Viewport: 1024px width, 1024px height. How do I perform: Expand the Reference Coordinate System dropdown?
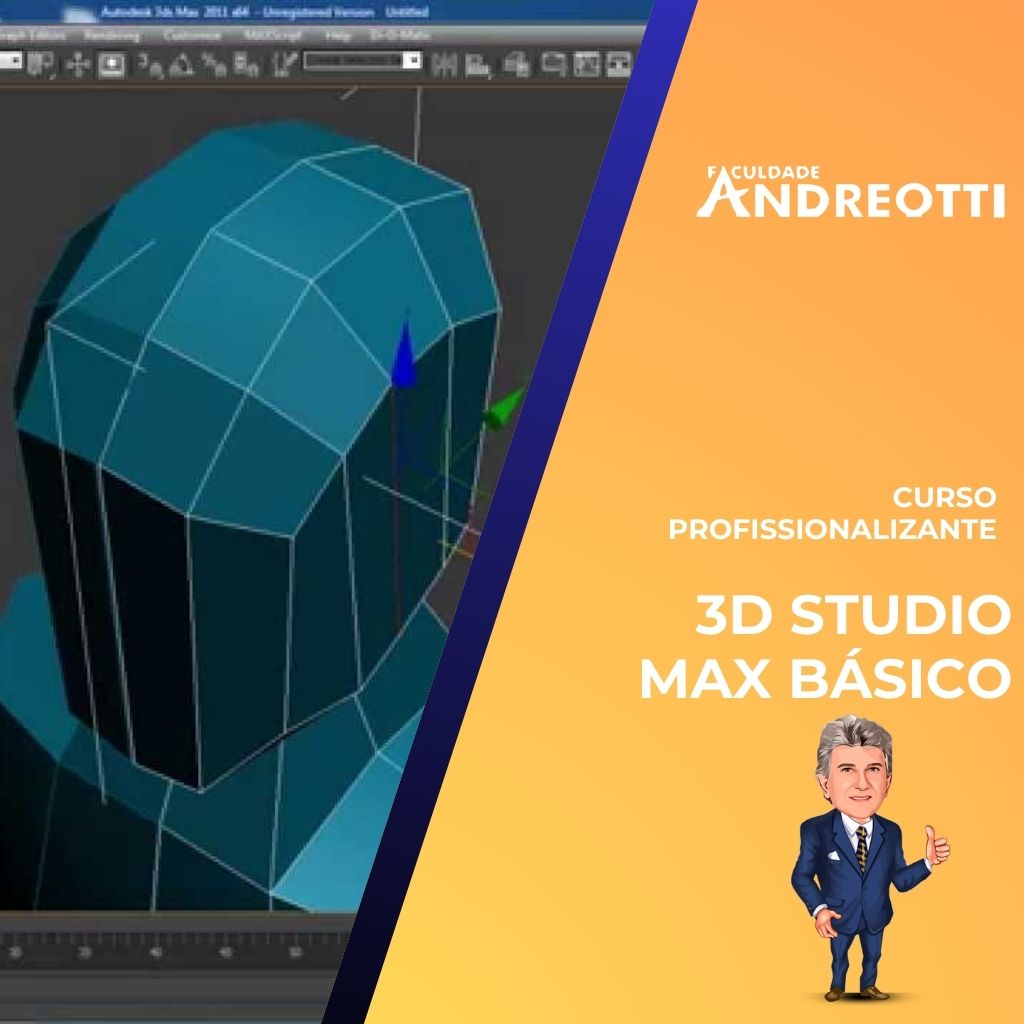point(10,61)
